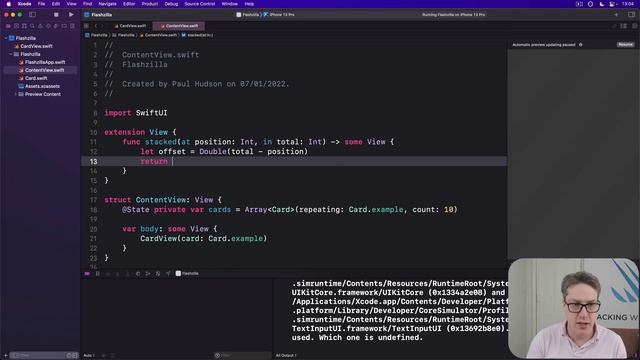
Task: Select the ContentView.swift editor tab
Action: point(179,26)
